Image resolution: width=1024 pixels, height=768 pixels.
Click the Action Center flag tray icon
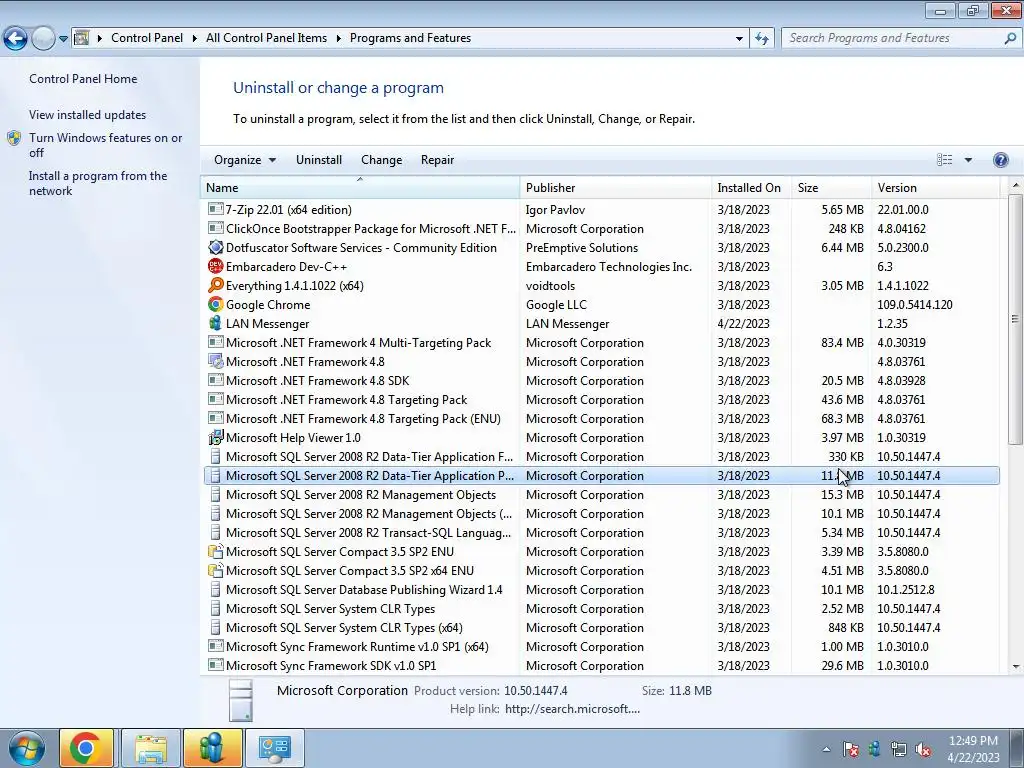[x=850, y=749]
